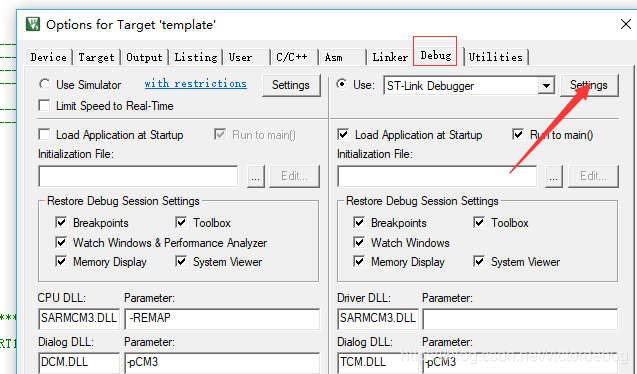
Task: Uncheck simulator Breakpoints checkbox
Action: (x=61, y=223)
